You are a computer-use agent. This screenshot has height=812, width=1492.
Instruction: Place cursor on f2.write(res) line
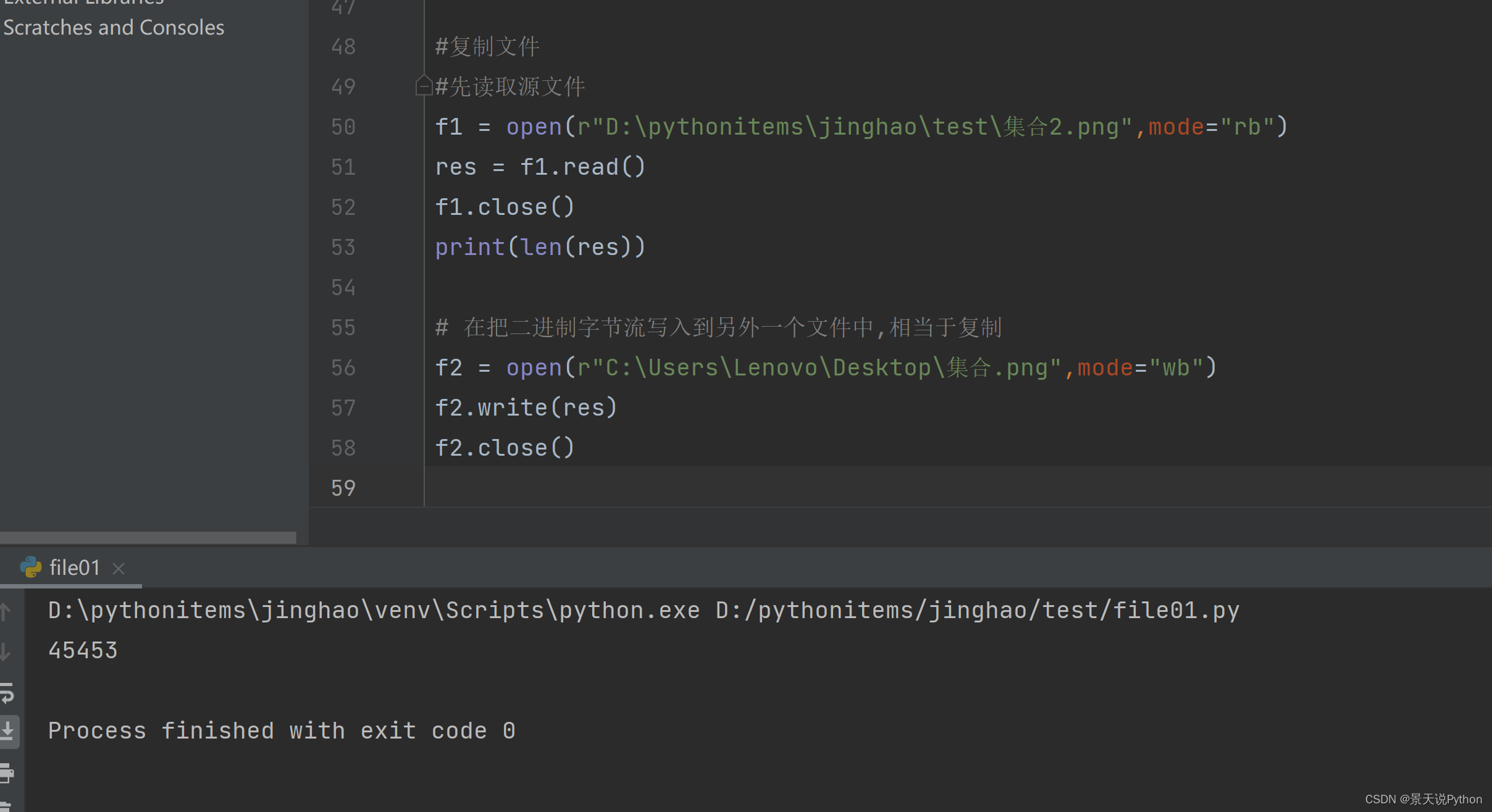[x=526, y=408]
